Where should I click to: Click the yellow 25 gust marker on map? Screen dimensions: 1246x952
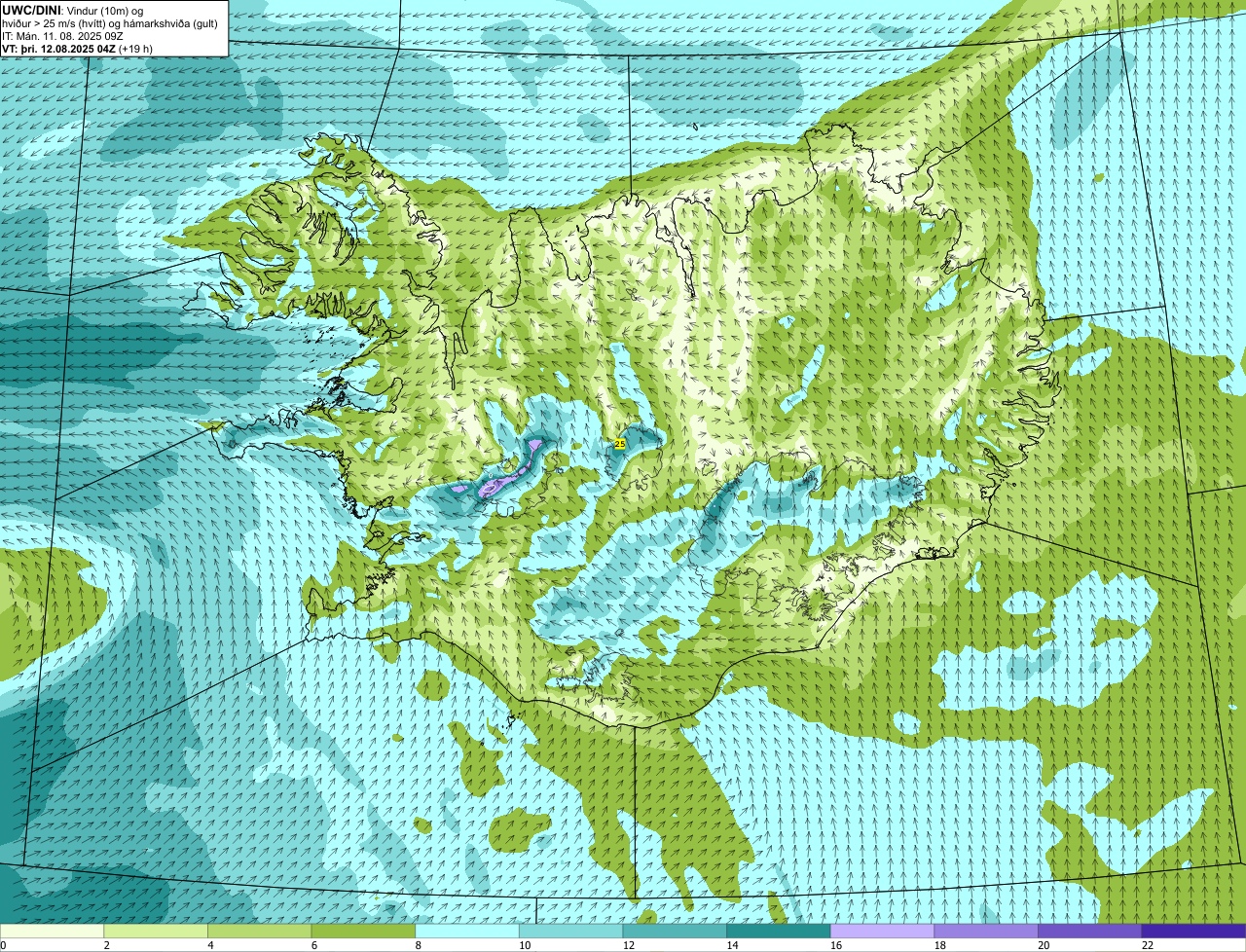click(620, 443)
